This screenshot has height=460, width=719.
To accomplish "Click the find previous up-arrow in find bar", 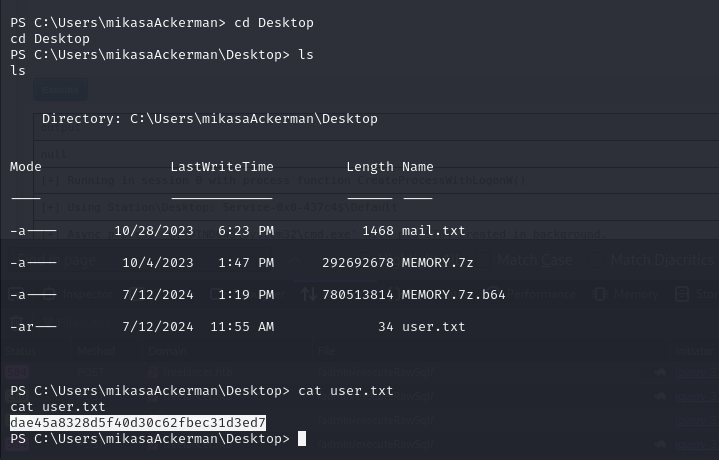I will point(295,260).
